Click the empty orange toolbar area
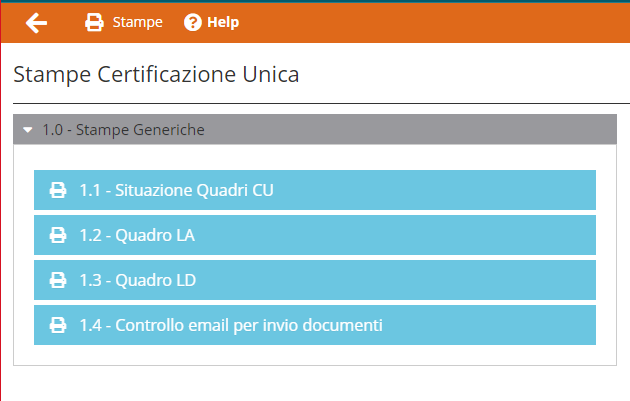 pos(434,23)
